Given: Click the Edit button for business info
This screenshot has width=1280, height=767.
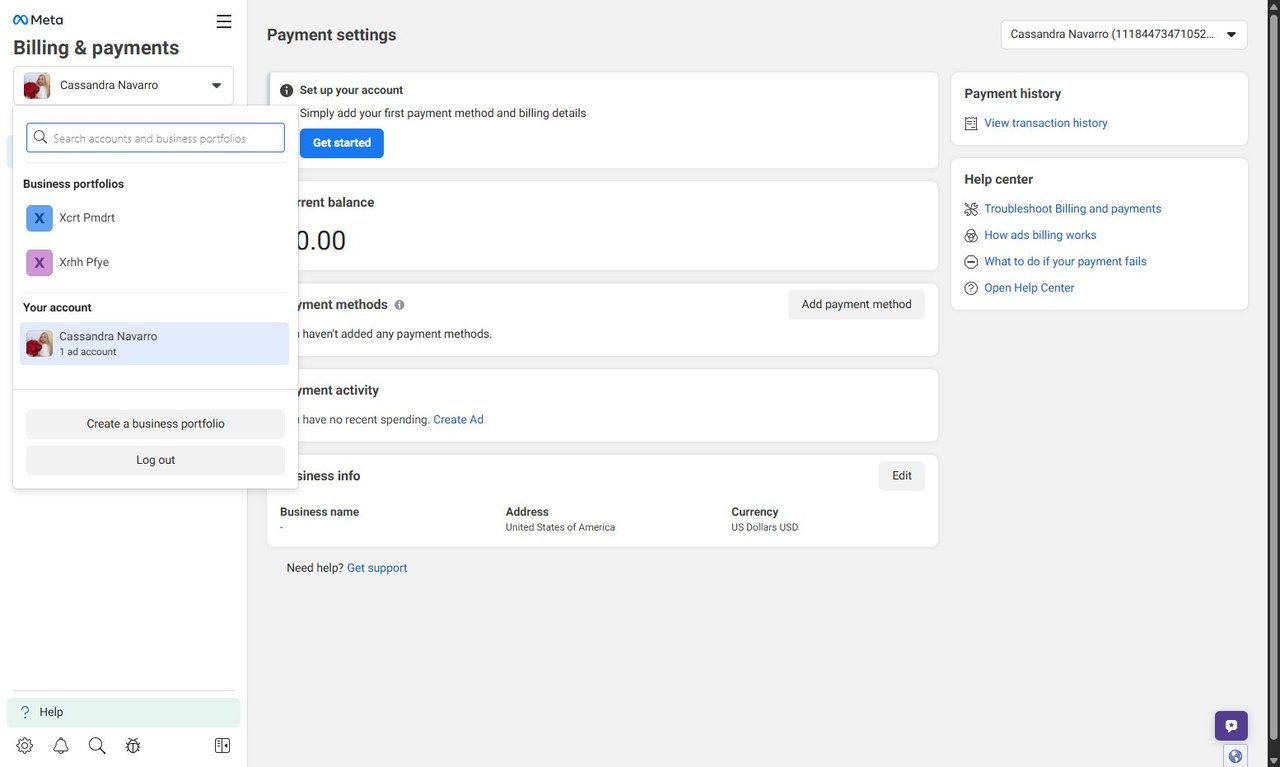Looking at the screenshot, I should click(x=902, y=476).
